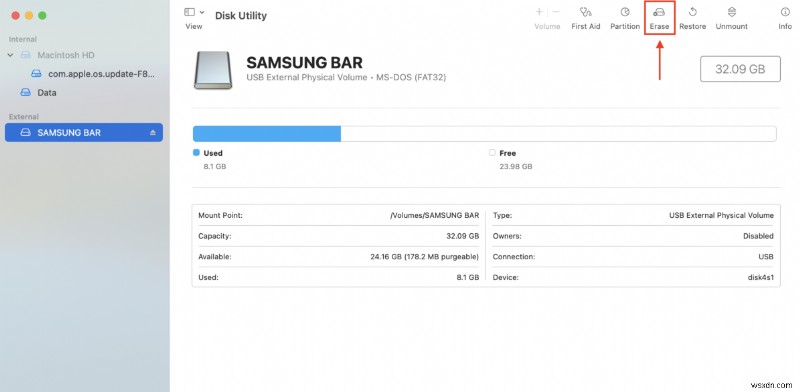Open the Info panel
The height and width of the screenshot is (392, 800).
pos(785,18)
